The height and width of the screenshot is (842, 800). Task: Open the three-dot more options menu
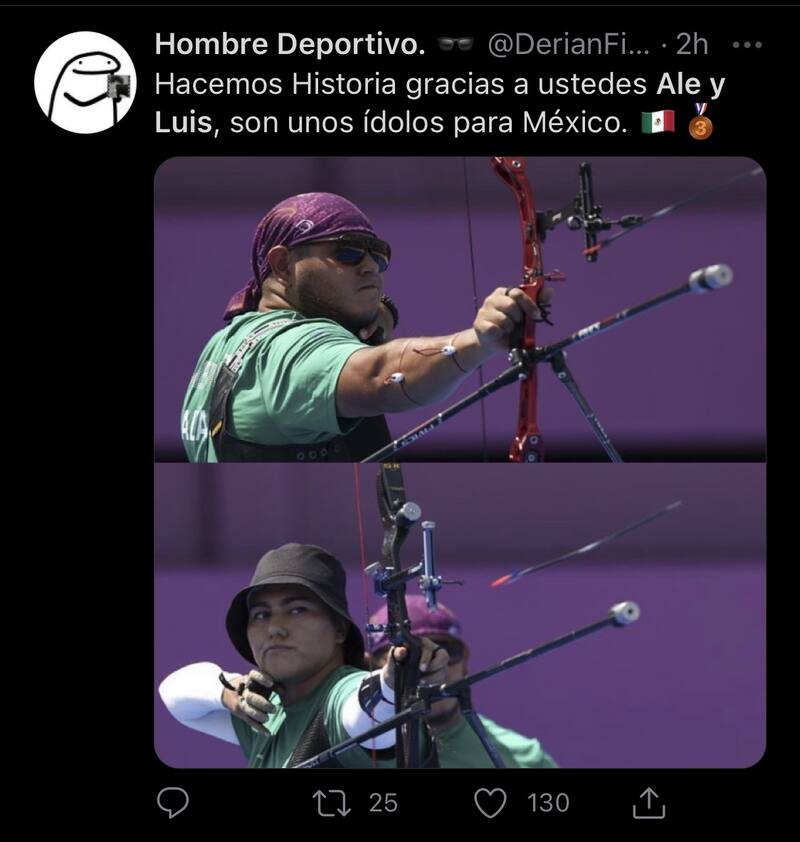(x=748, y=45)
